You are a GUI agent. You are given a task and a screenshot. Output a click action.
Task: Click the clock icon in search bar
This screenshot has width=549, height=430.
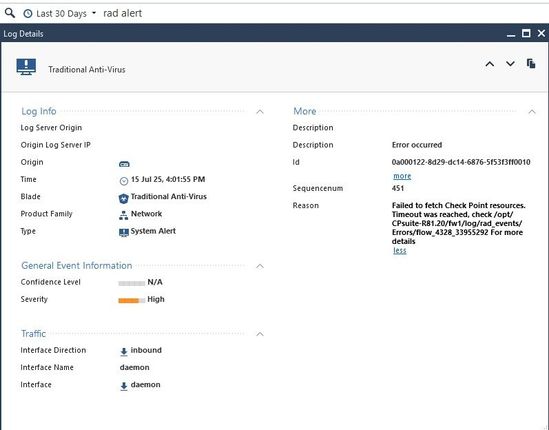pos(28,14)
